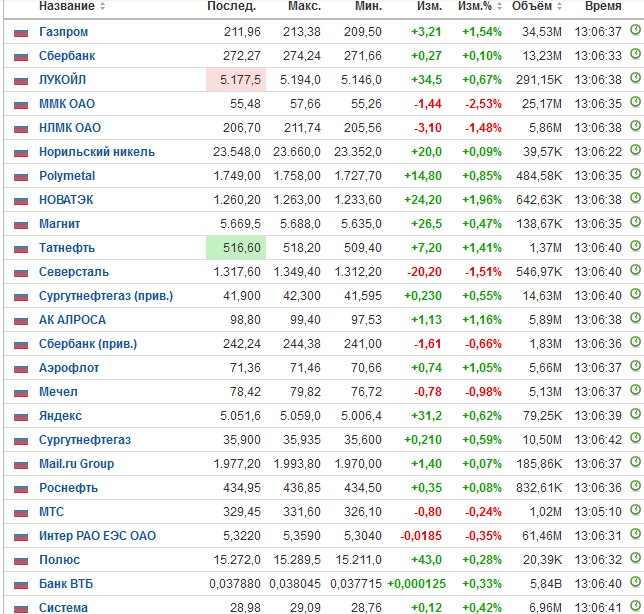Viewport: 644px width, 614px height.
Task: Open the Норильский никель link
Action: point(97,152)
